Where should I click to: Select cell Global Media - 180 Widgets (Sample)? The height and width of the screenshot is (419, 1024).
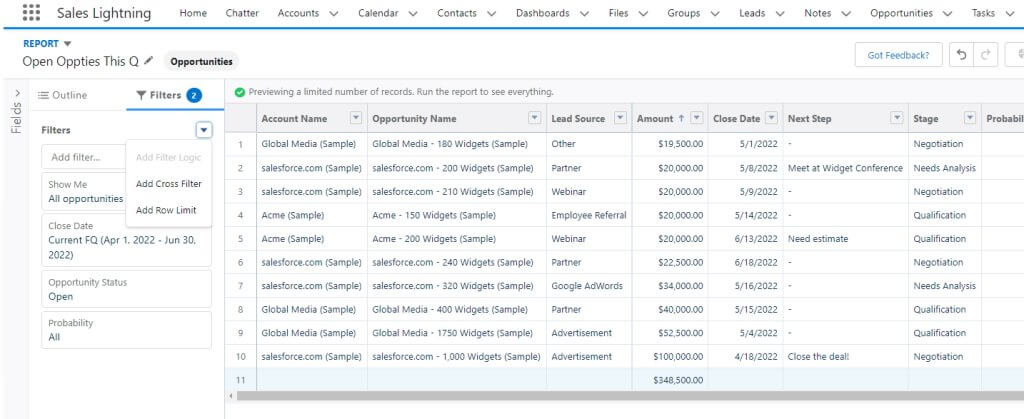[456, 144]
